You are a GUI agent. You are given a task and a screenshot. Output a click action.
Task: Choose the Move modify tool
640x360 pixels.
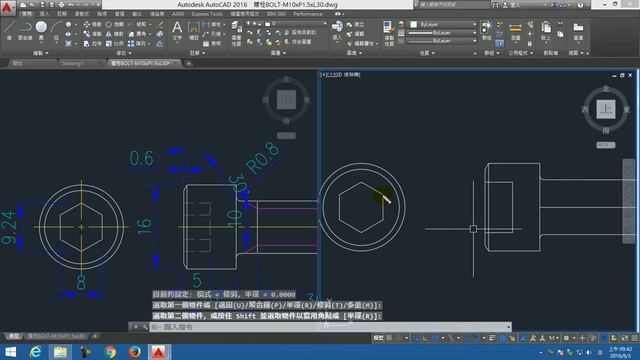point(92,24)
